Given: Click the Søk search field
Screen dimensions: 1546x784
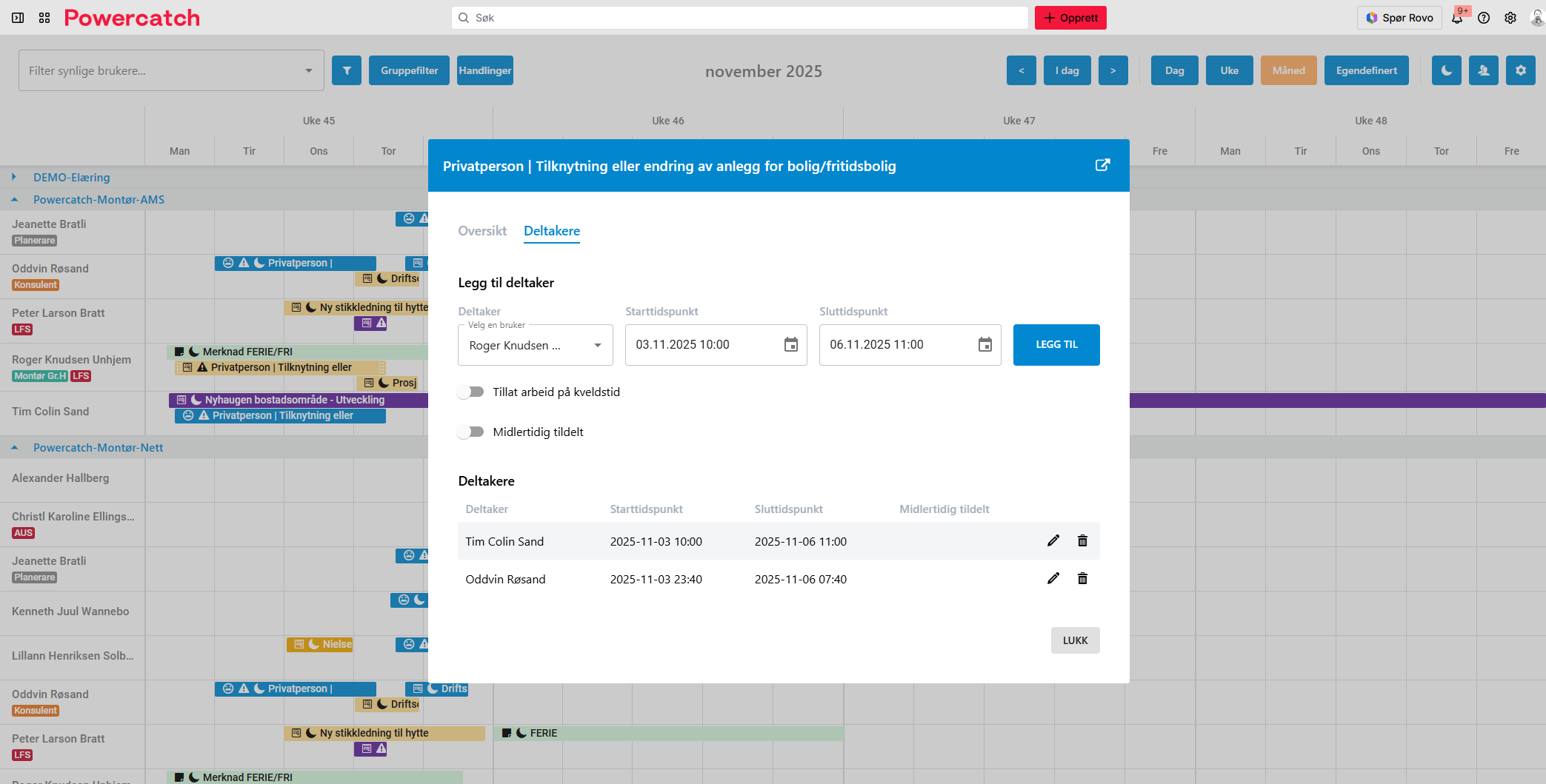Looking at the screenshot, I should tap(739, 18).
